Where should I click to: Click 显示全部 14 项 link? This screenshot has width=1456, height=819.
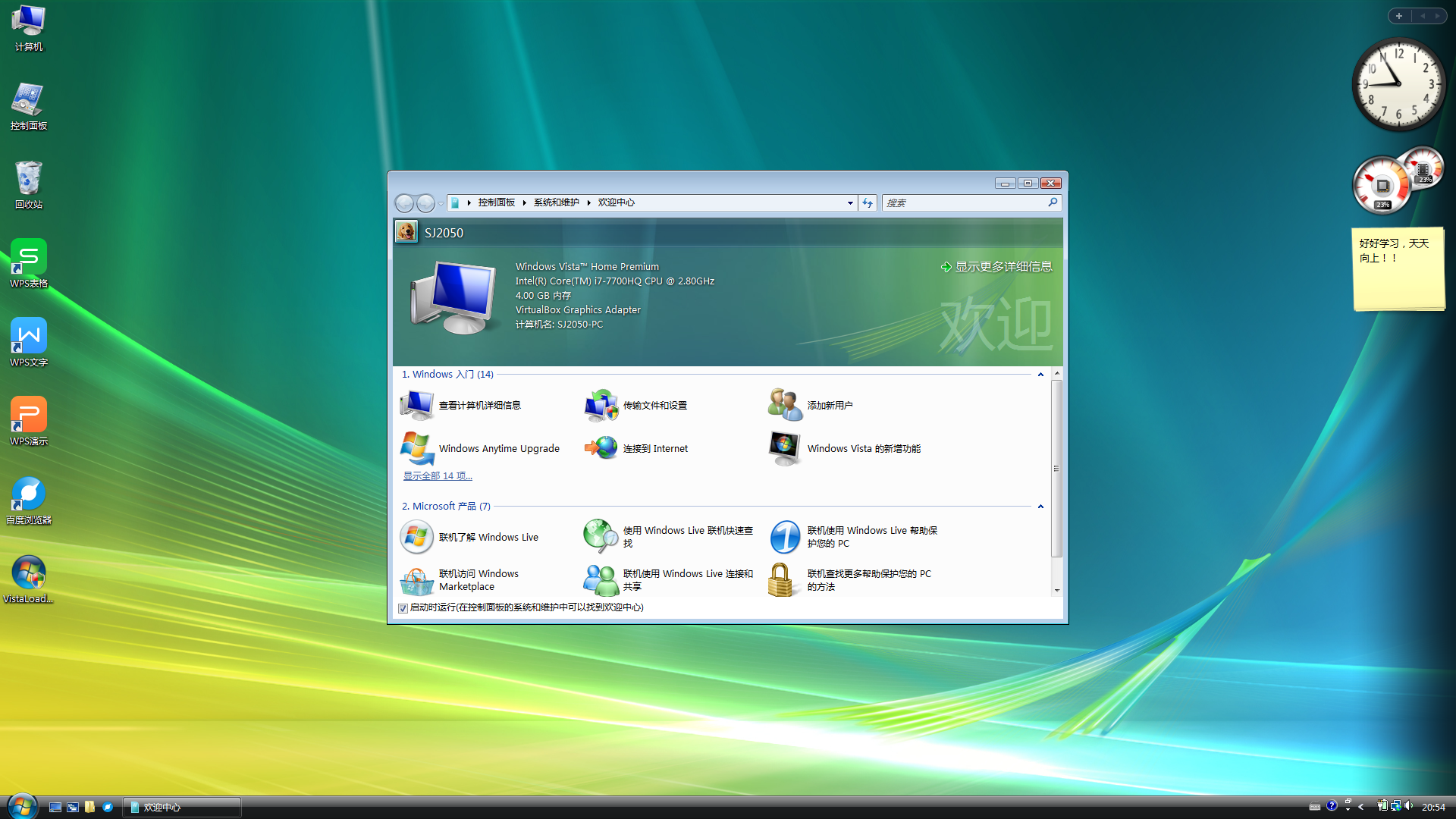tap(438, 476)
